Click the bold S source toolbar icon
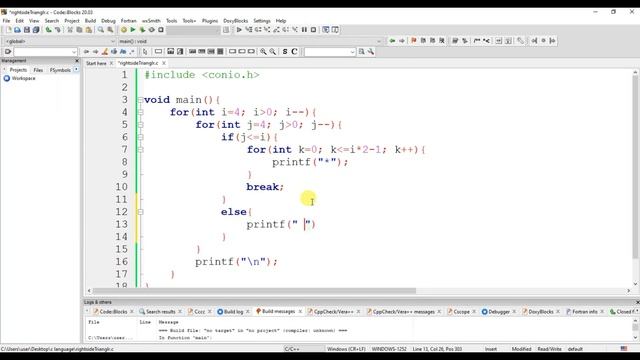The height and width of the screenshot is (360, 640). (285, 52)
